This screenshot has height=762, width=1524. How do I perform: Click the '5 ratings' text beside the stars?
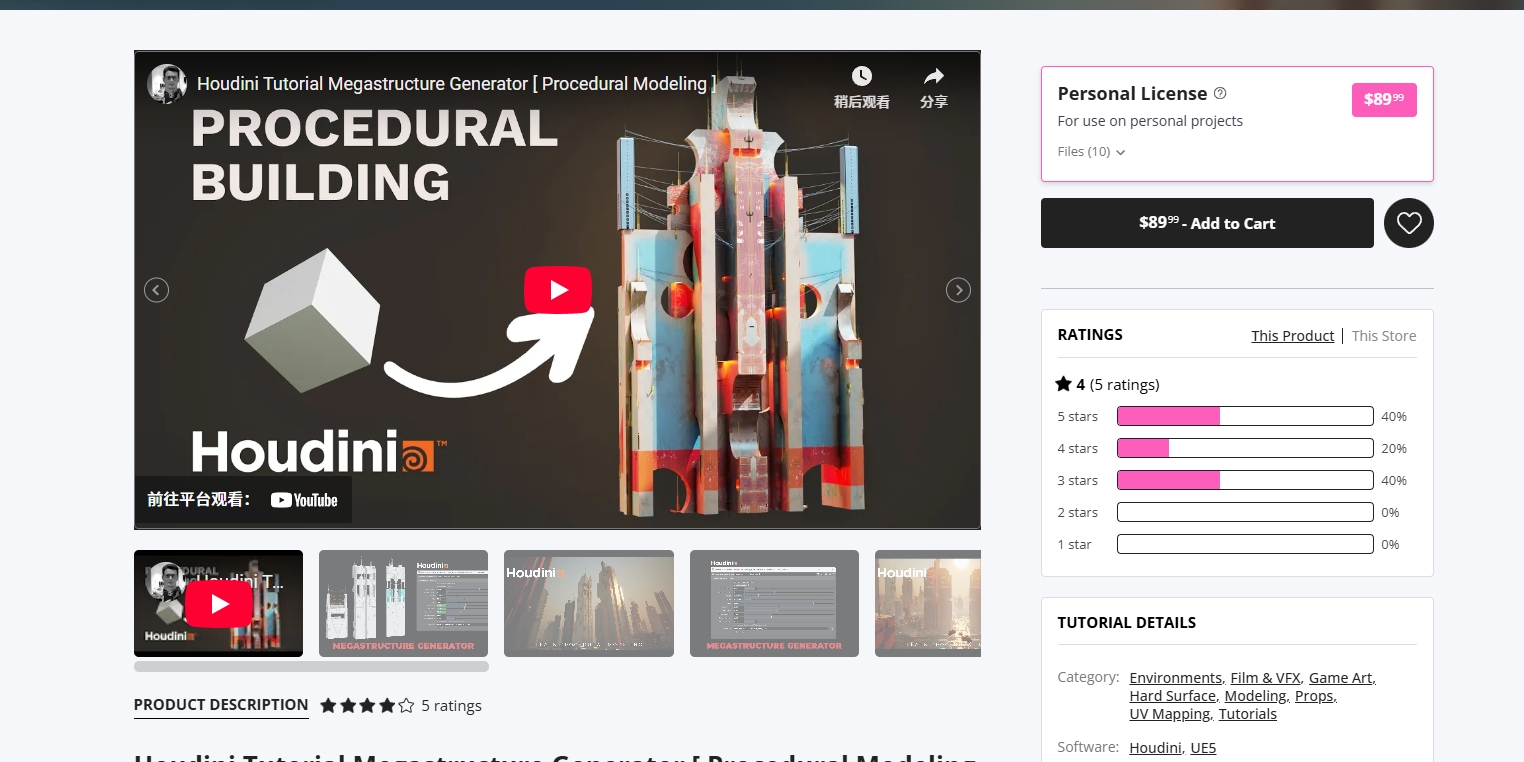coord(451,706)
